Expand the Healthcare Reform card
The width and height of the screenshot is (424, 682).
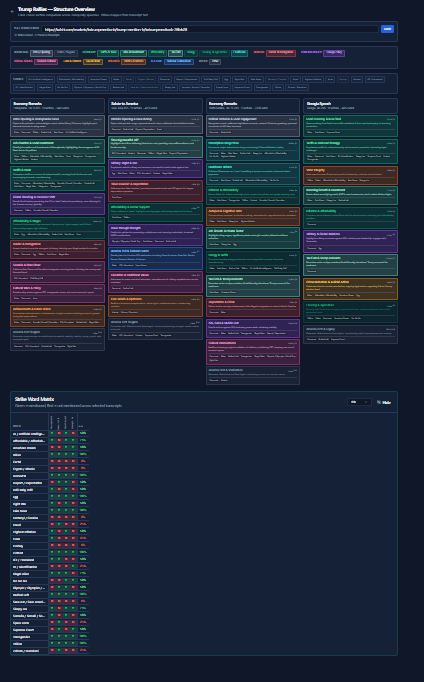click(x=253, y=173)
